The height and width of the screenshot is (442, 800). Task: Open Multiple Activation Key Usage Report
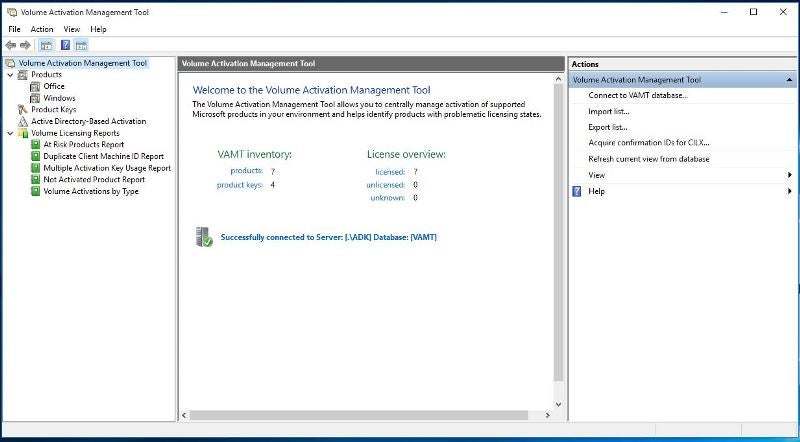(x=107, y=168)
